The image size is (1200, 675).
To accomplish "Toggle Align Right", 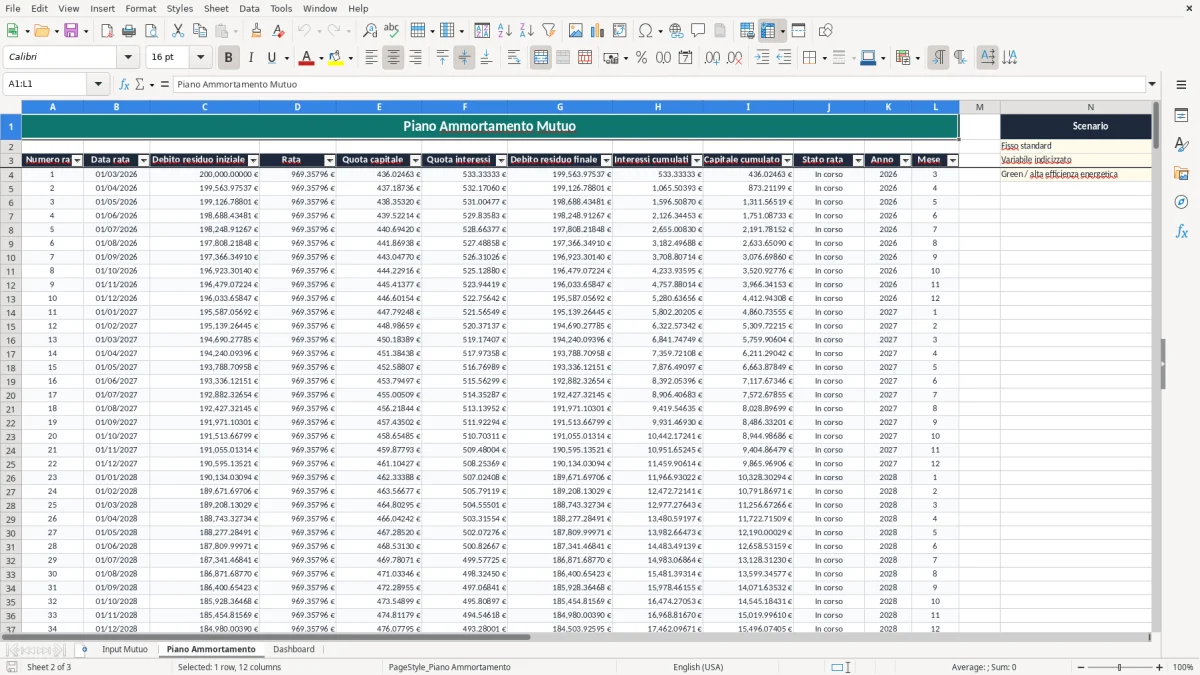I will tap(415, 58).
